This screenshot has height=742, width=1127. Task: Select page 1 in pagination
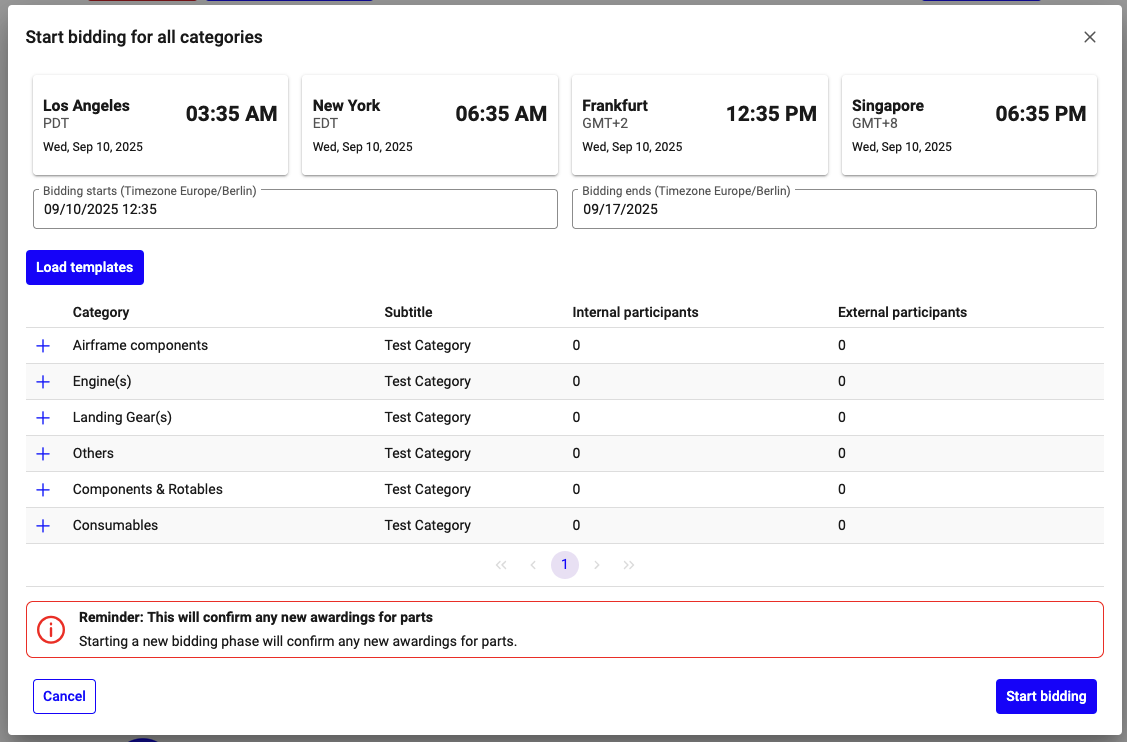pyautogui.click(x=565, y=565)
